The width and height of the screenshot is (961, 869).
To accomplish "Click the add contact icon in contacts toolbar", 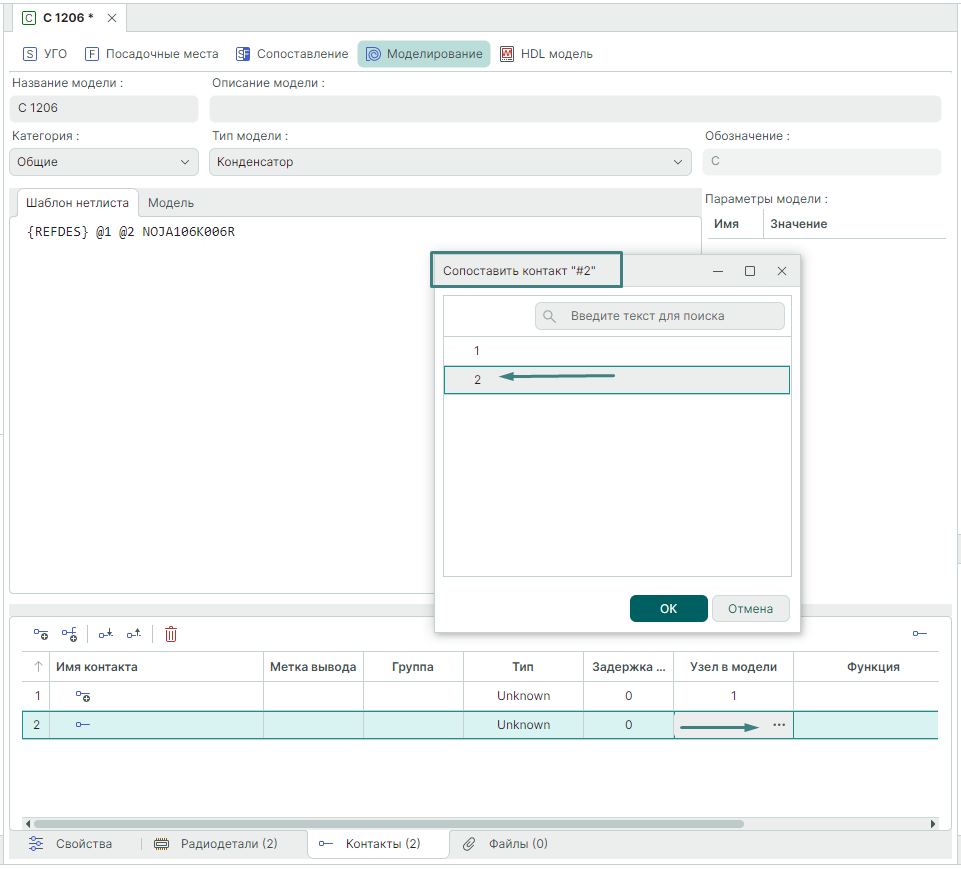I will coord(41,634).
